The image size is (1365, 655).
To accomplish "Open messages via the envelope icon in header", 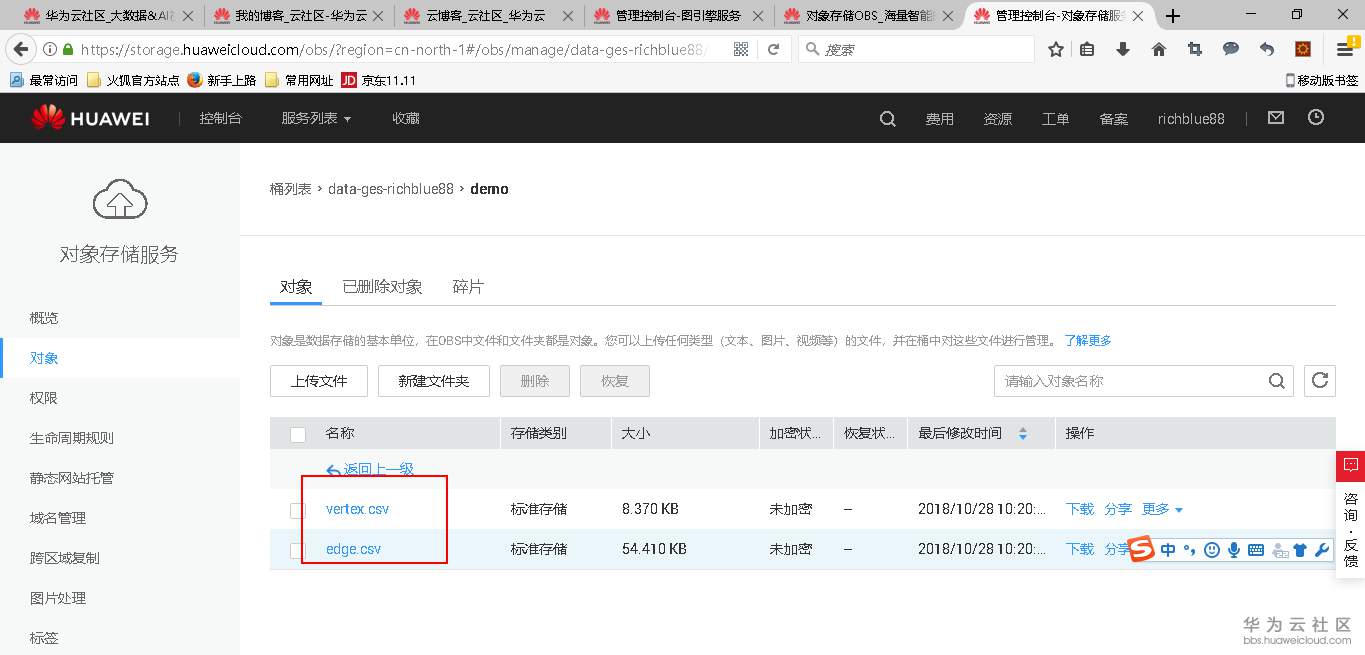I will pyautogui.click(x=1275, y=117).
